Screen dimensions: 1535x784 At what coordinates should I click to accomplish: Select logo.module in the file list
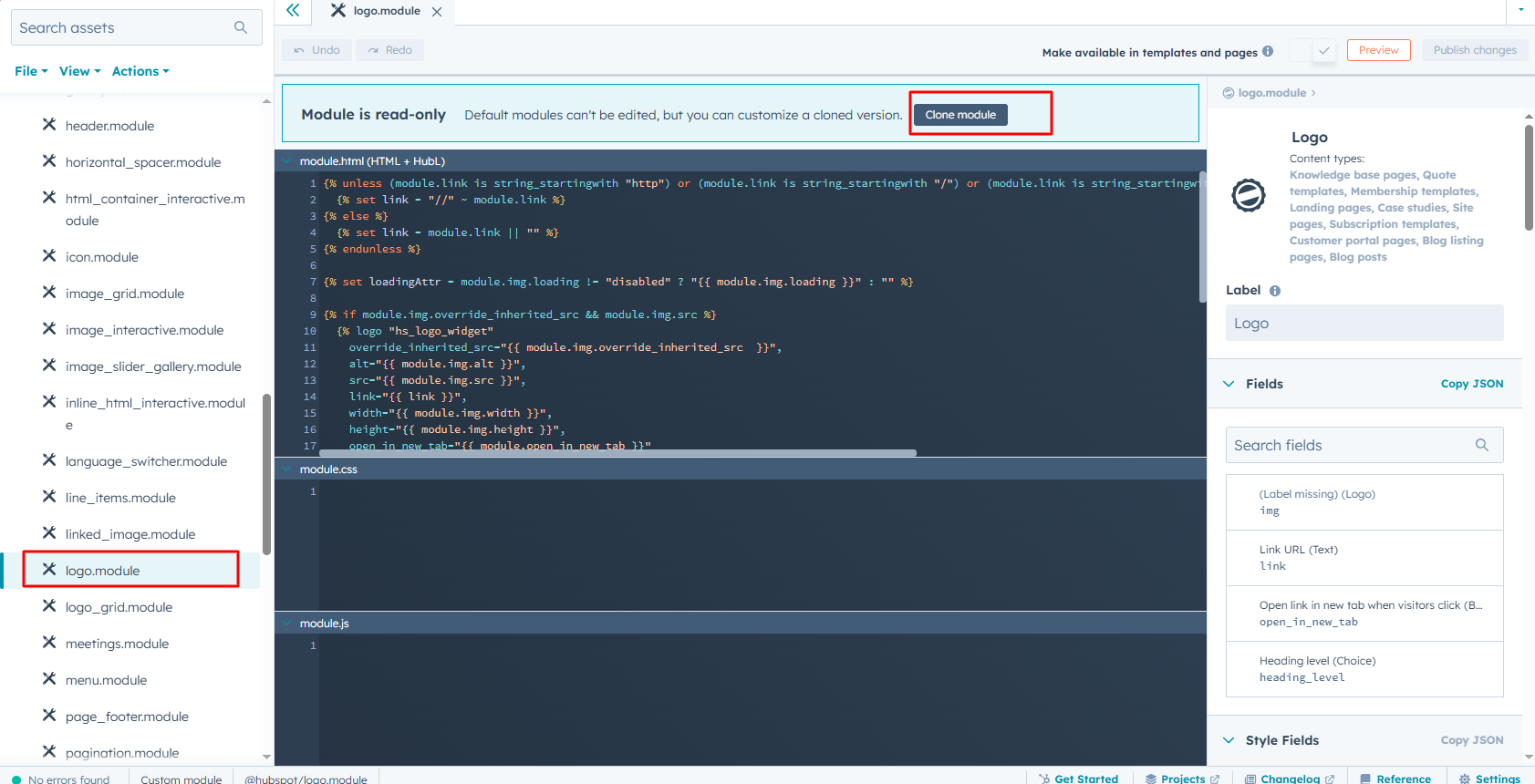[x=130, y=570]
